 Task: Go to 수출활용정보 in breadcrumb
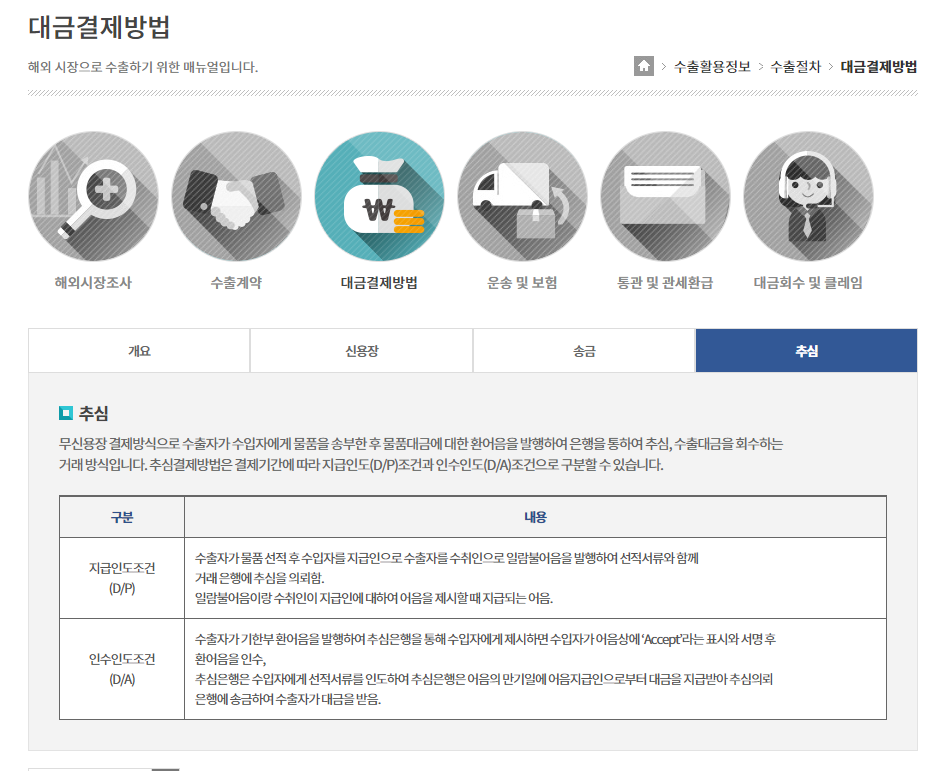712,67
